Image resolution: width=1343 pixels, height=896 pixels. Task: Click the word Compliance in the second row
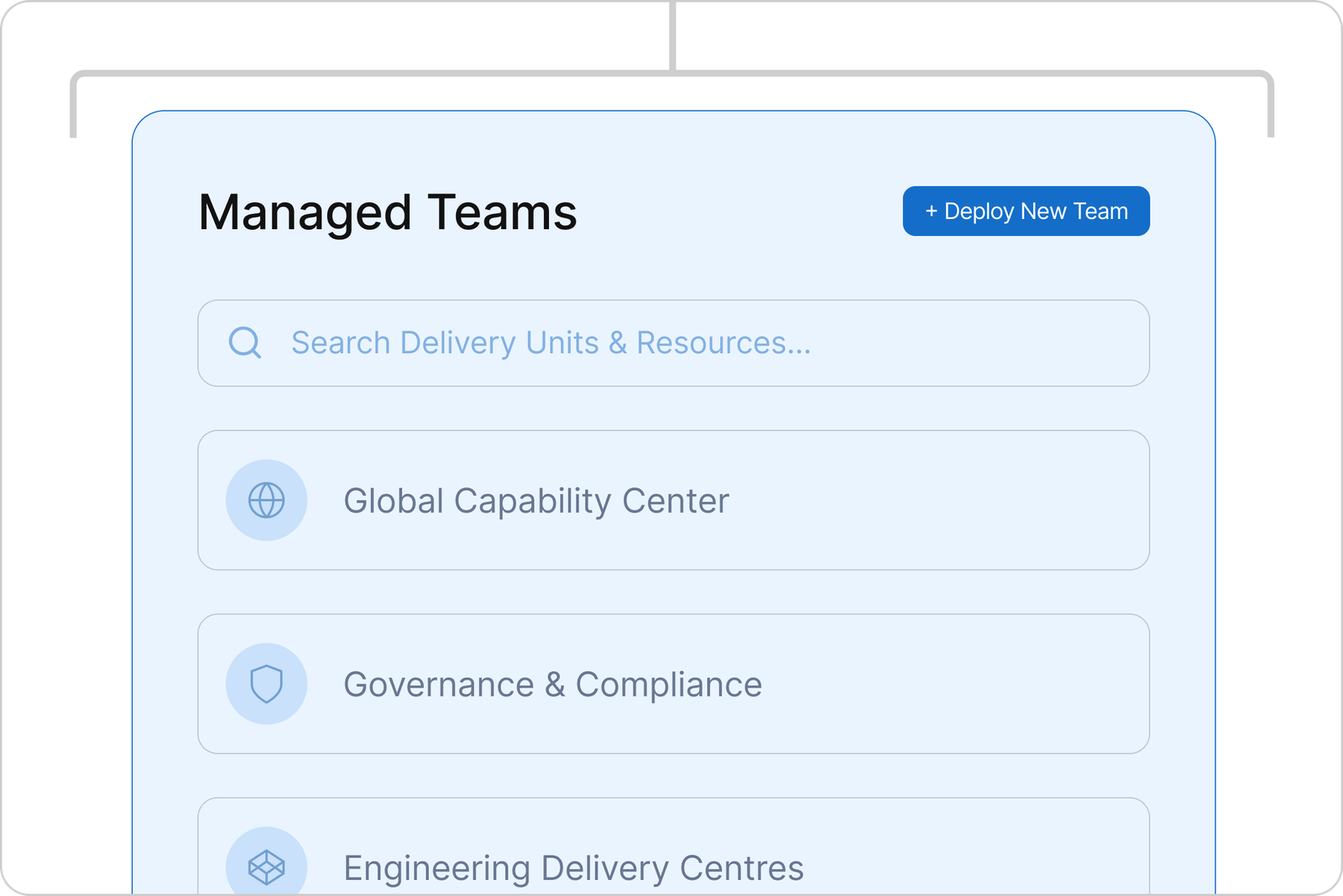point(668,685)
